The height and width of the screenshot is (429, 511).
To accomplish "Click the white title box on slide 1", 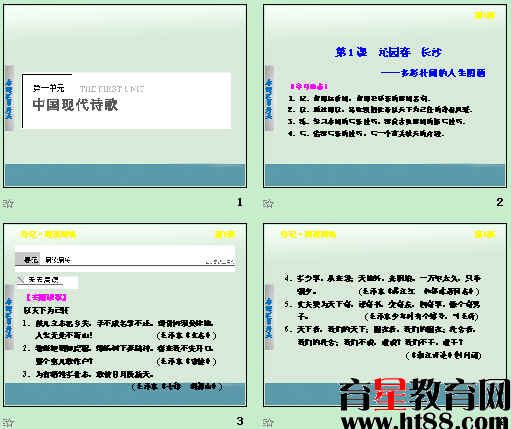I will click(127, 101).
